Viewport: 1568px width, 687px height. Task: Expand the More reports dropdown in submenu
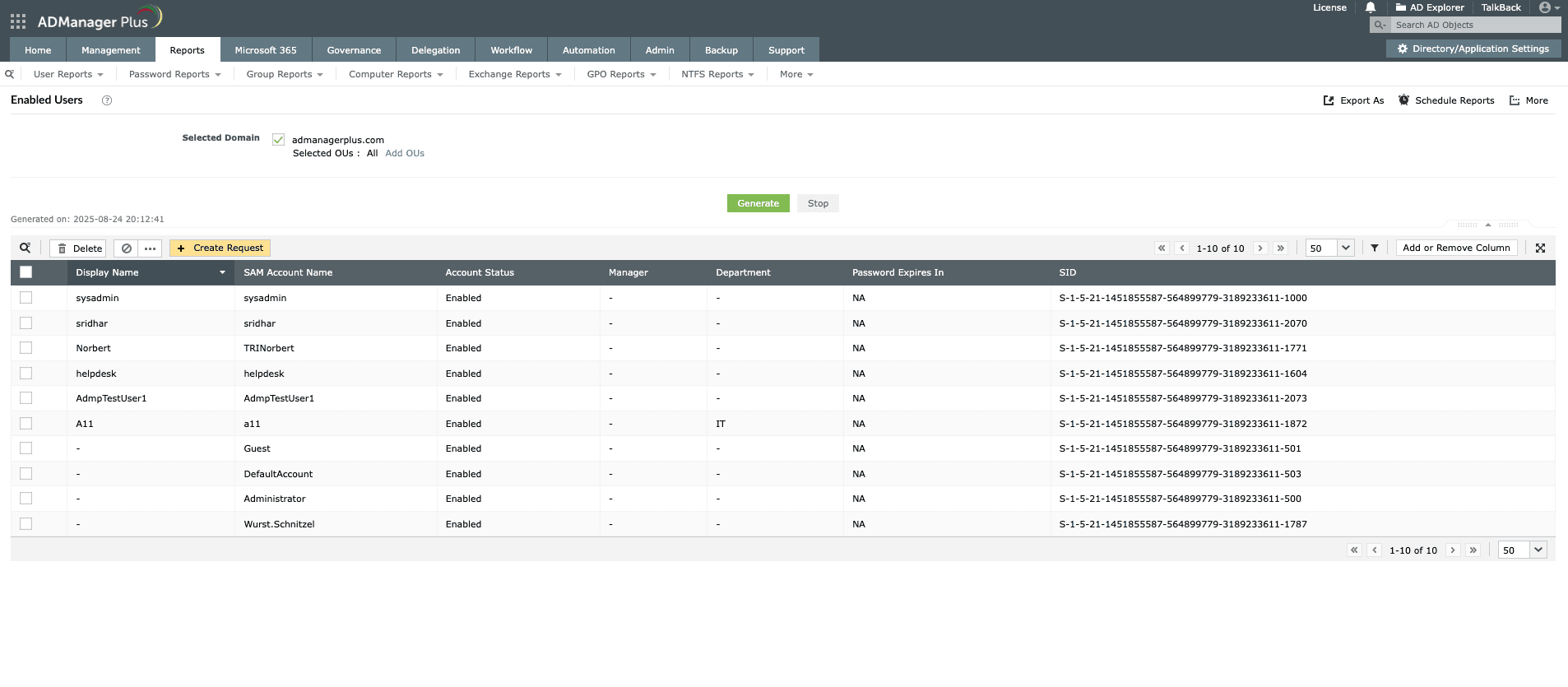coord(796,74)
